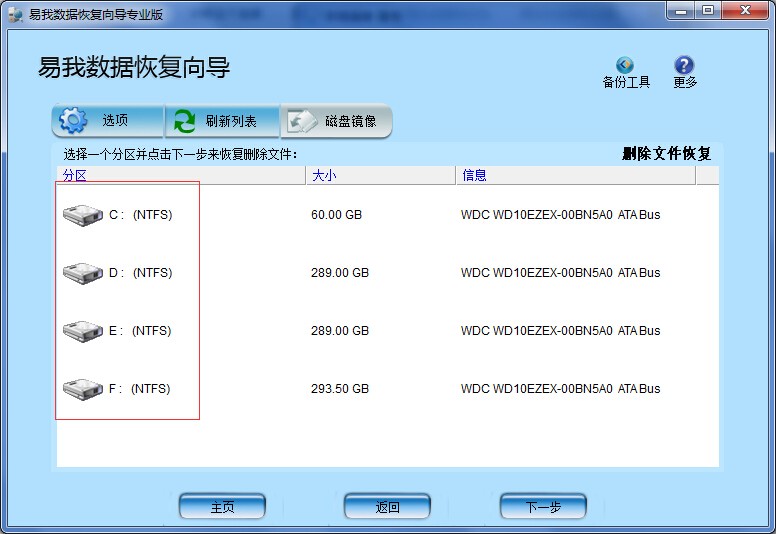This screenshot has width=776, height=534.
Task: Click the 备份工具 text label
Action: (626, 82)
